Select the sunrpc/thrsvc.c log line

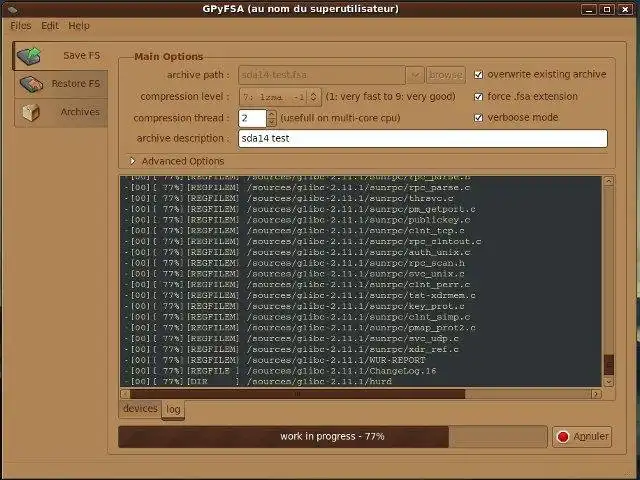[289, 198]
